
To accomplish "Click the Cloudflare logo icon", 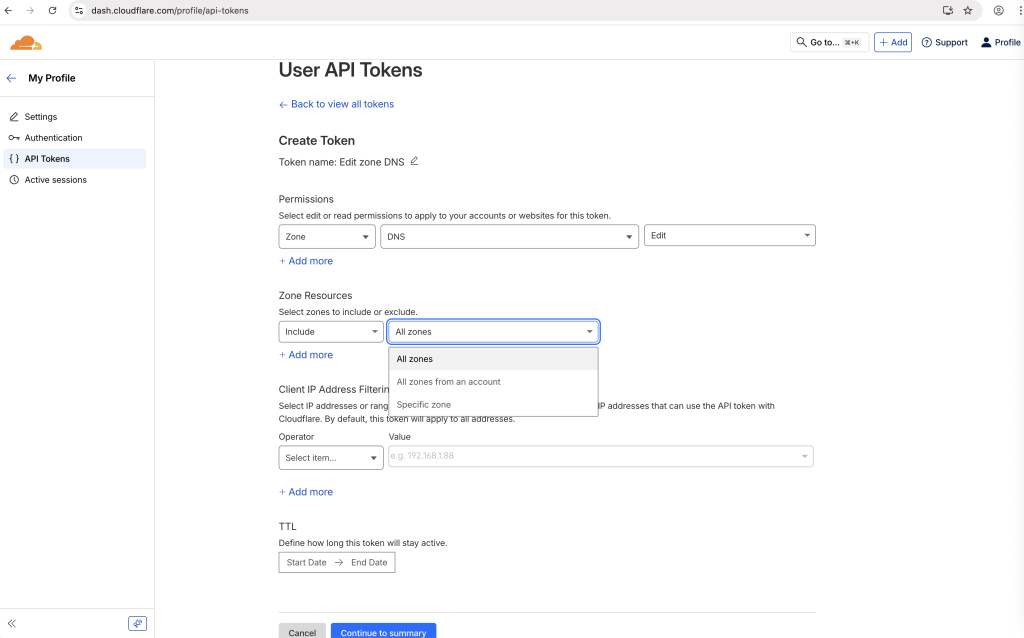I will tap(26, 43).
